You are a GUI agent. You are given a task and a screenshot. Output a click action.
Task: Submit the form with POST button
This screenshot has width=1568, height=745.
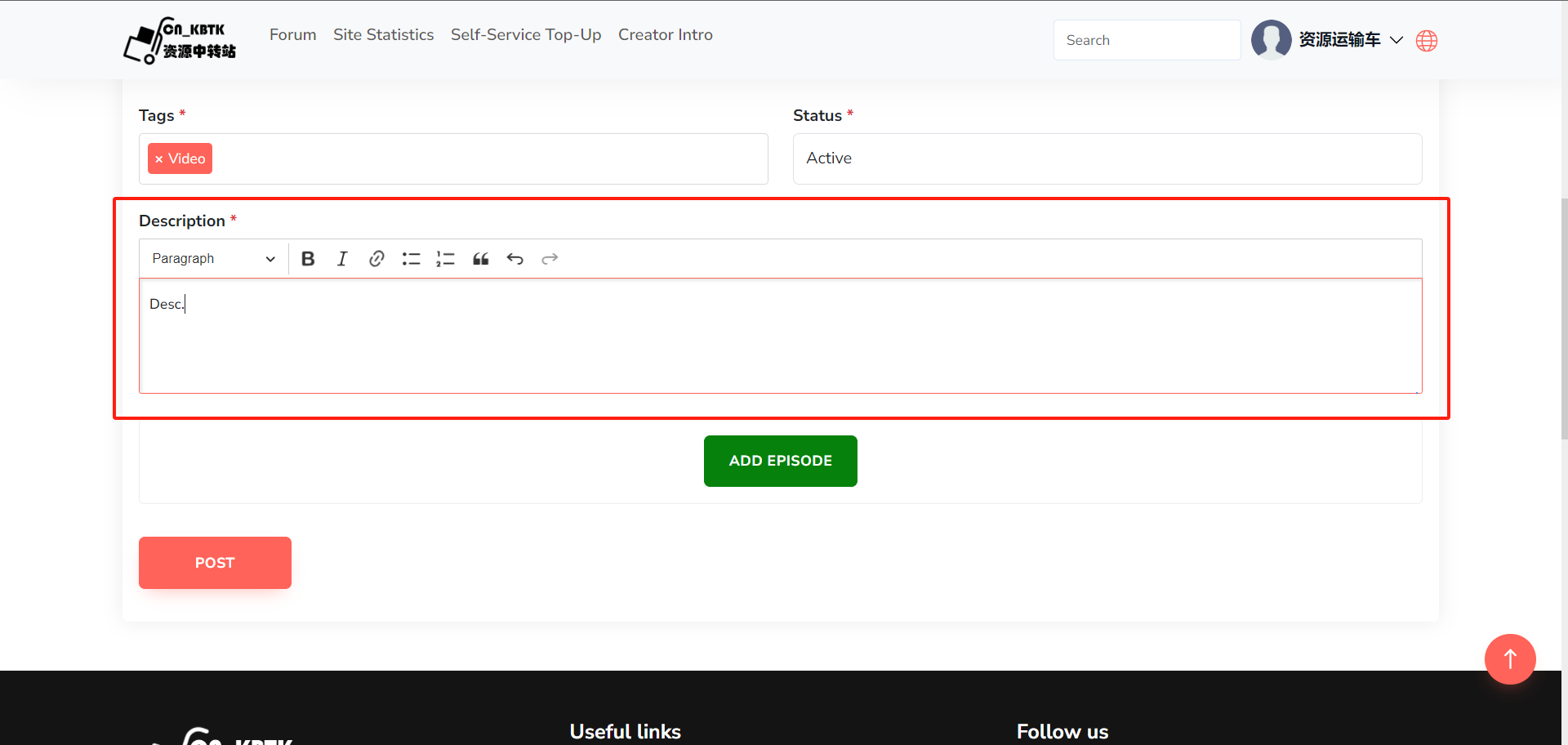point(215,563)
